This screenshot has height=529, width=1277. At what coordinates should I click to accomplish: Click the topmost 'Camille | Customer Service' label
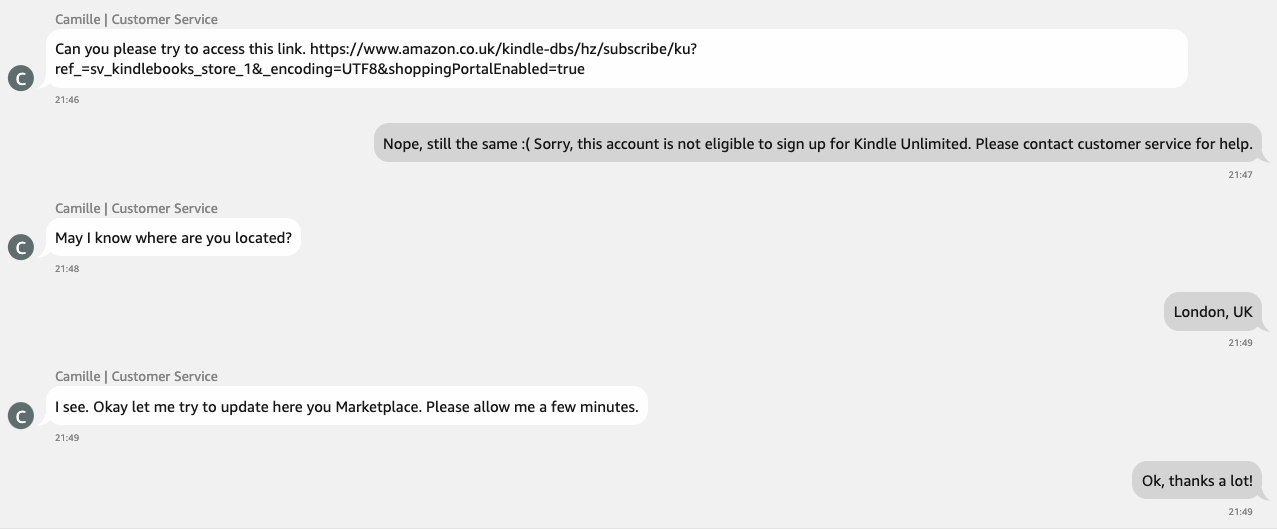point(136,19)
